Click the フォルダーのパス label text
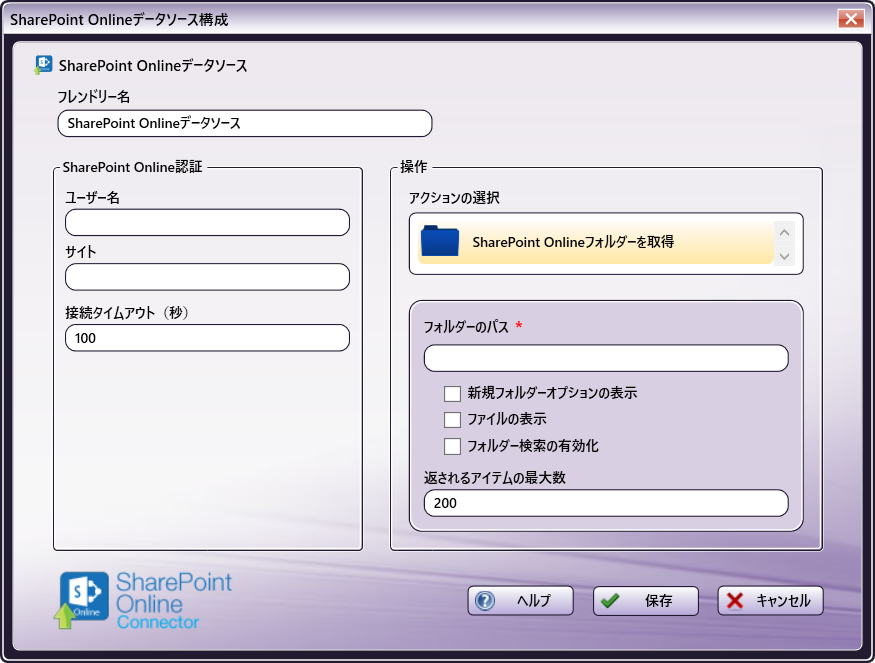 click(x=466, y=326)
